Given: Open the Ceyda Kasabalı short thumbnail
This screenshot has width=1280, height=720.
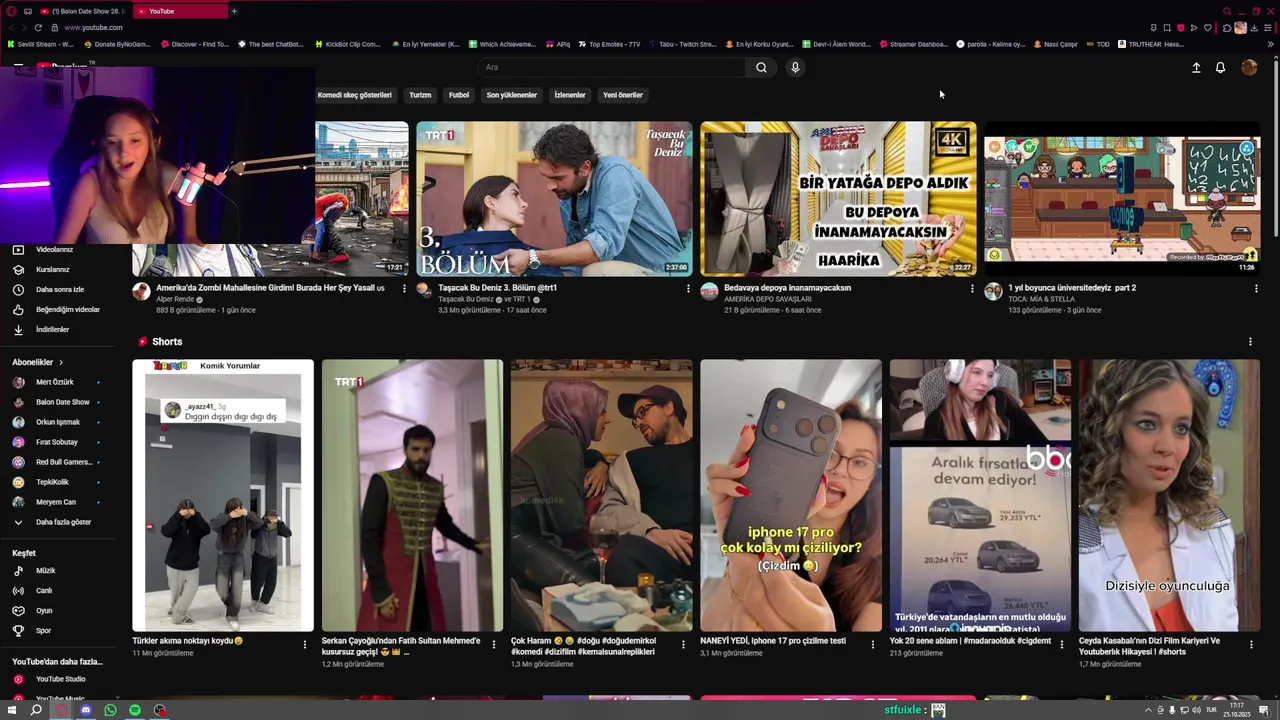Looking at the screenshot, I should [1169, 496].
